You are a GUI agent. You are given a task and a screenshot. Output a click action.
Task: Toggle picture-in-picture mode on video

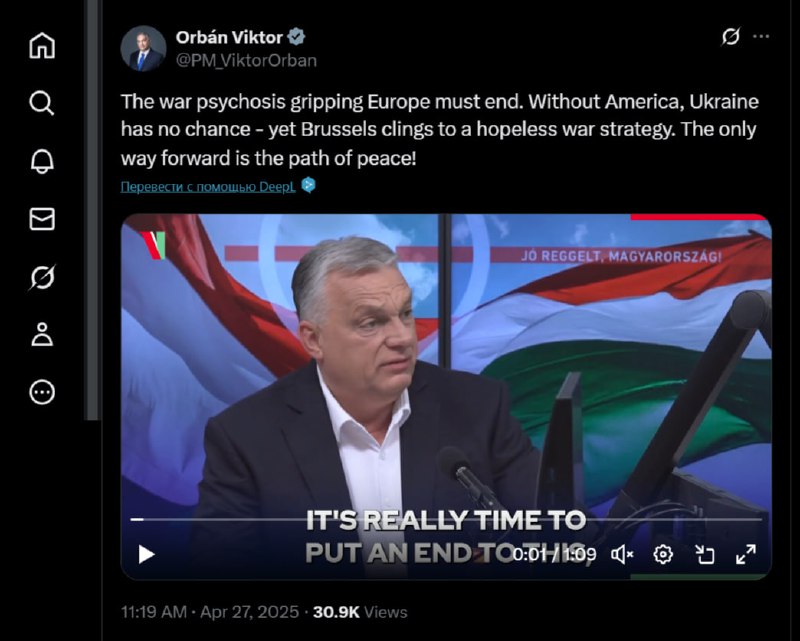(x=705, y=554)
